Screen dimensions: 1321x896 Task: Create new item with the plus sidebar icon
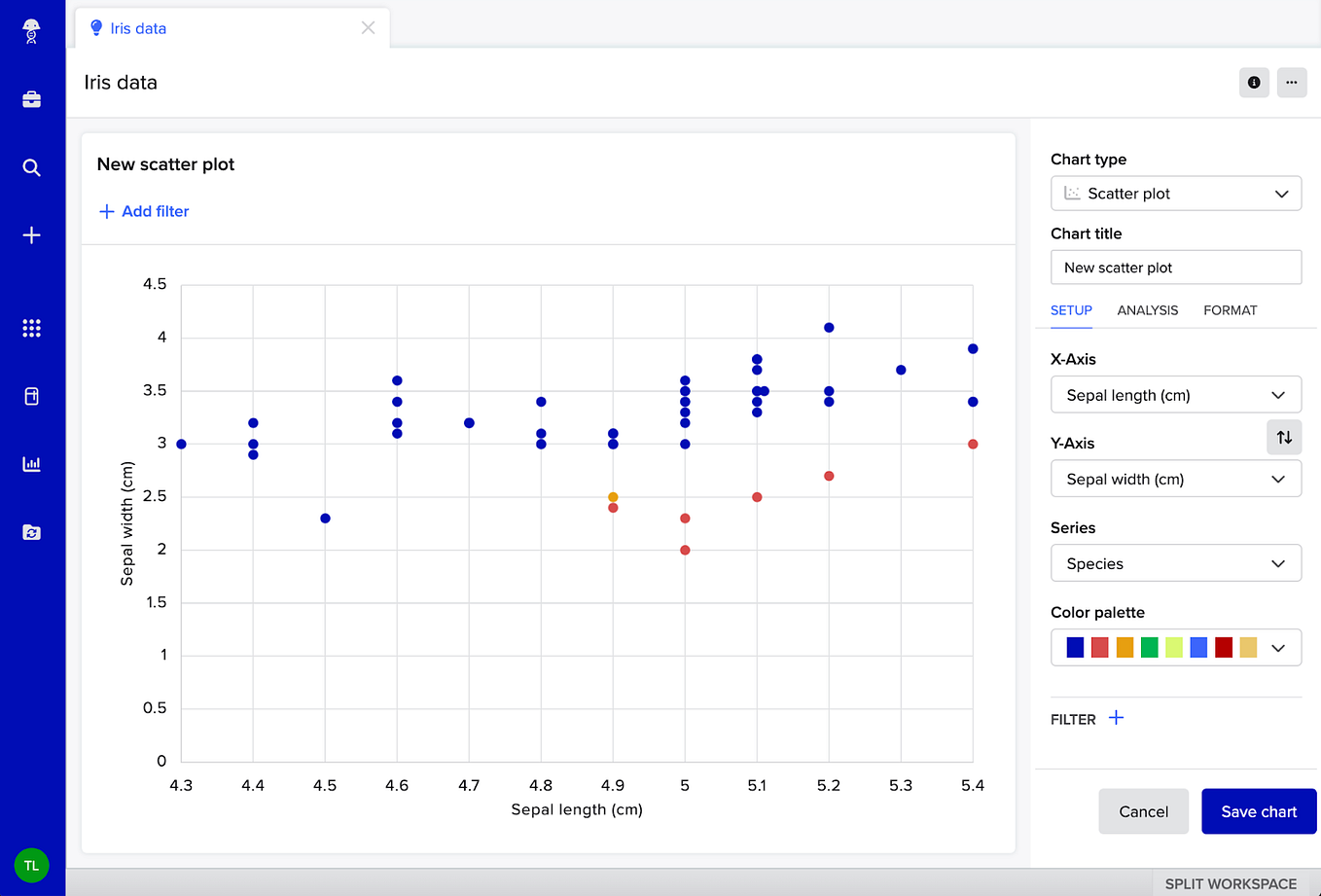(x=31, y=234)
